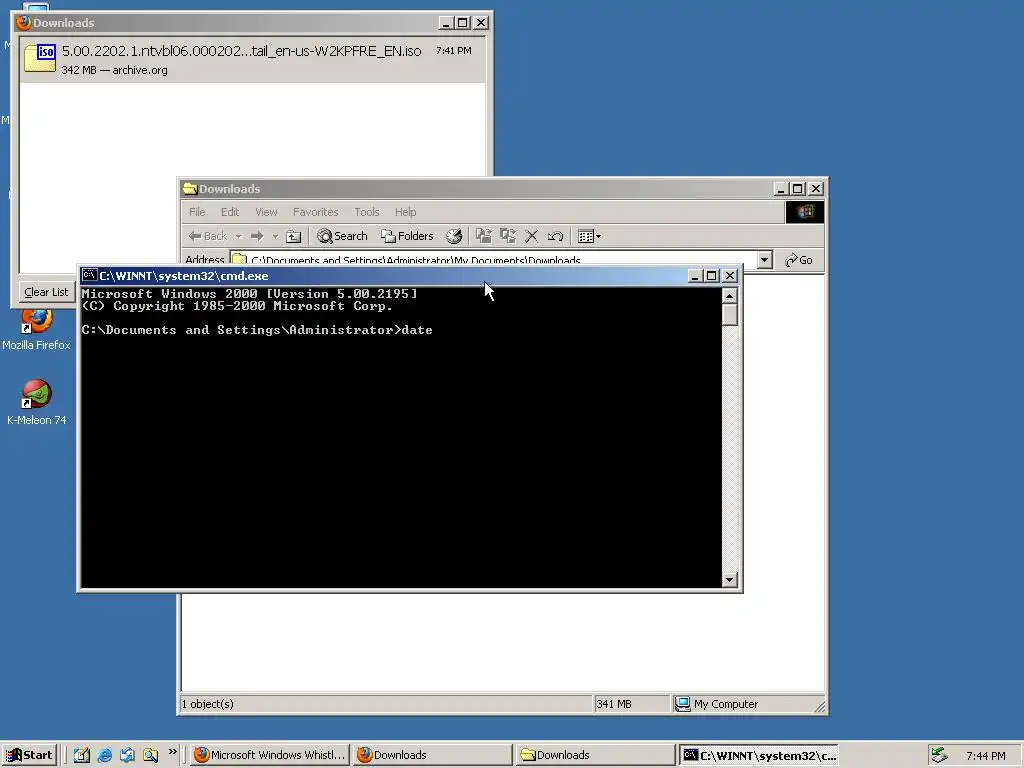Viewport: 1024px width, 768px height.
Task: Click the fourth Quick Launch search-folder icon
Action: [x=150, y=755]
